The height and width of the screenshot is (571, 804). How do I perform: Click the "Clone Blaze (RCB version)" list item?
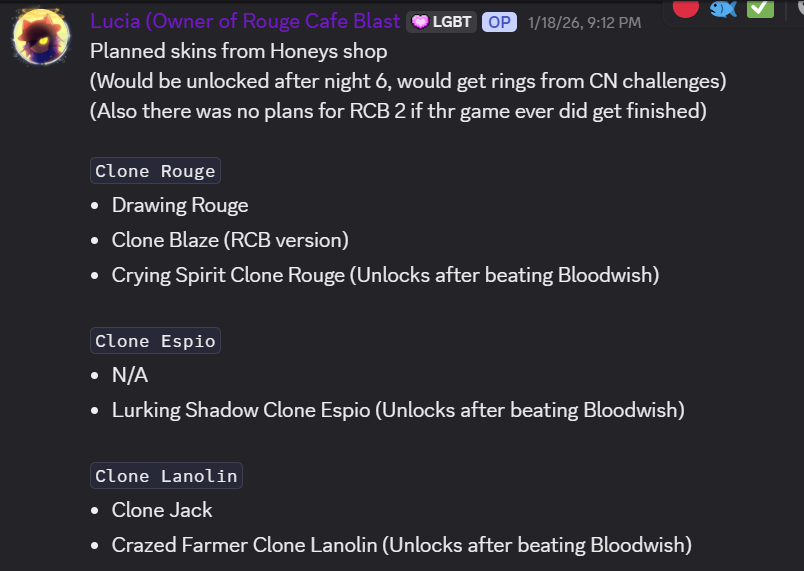coord(230,240)
